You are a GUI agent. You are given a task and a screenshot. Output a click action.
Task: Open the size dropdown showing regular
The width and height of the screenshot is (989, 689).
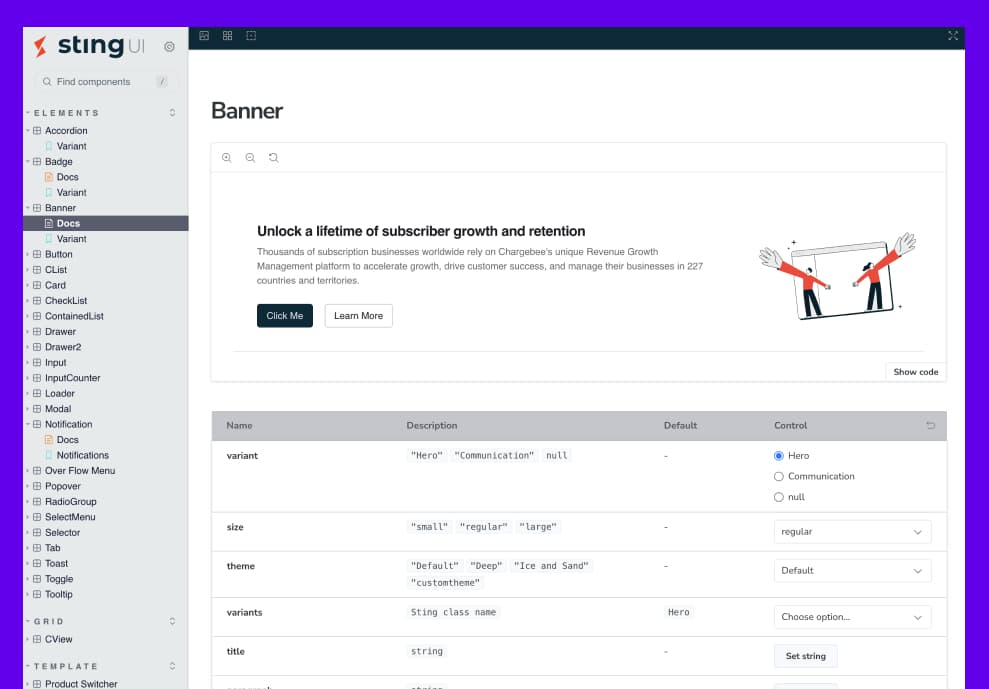(x=852, y=532)
